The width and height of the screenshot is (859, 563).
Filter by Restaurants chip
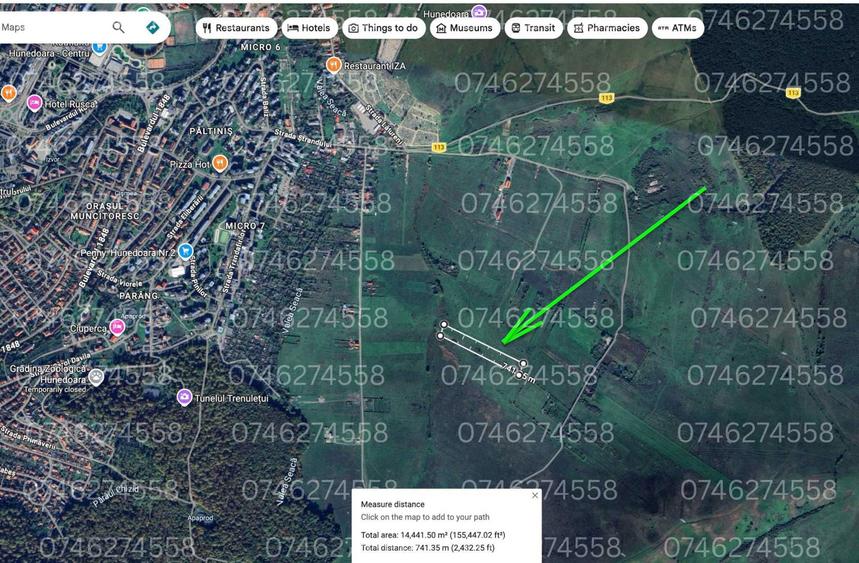pos(236,28)
